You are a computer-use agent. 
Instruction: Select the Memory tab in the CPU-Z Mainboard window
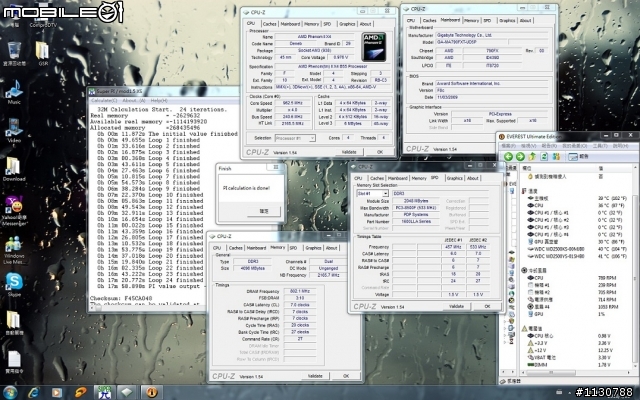471,20
